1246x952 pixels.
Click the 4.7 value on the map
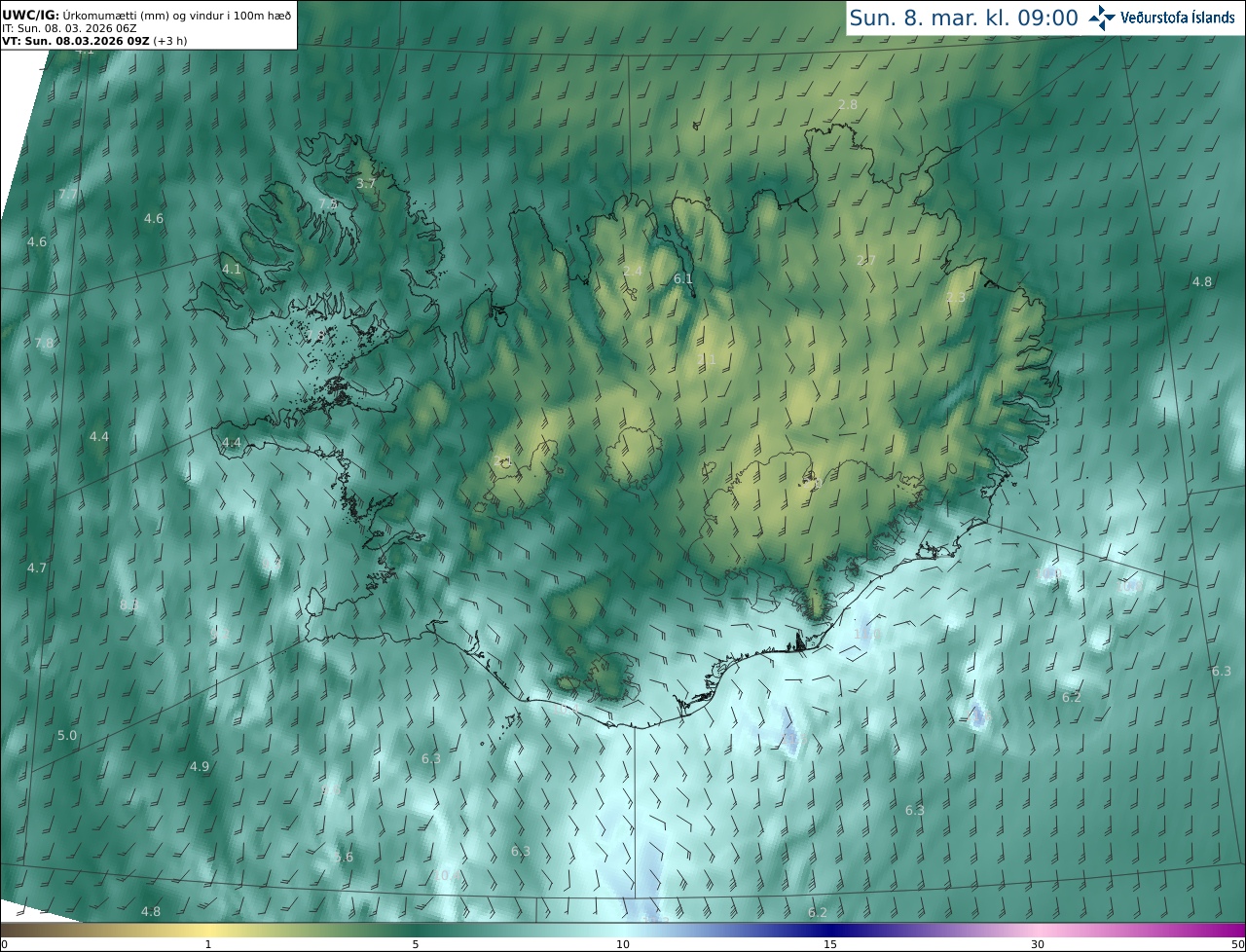pos(37,567)
